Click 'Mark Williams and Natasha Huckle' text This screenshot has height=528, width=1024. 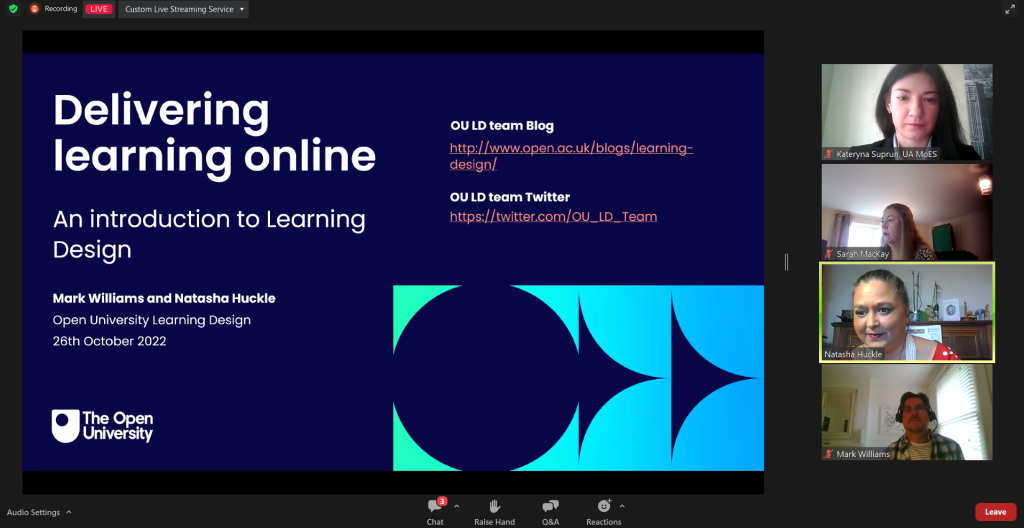pyautogui.click(x=164, y=299)
